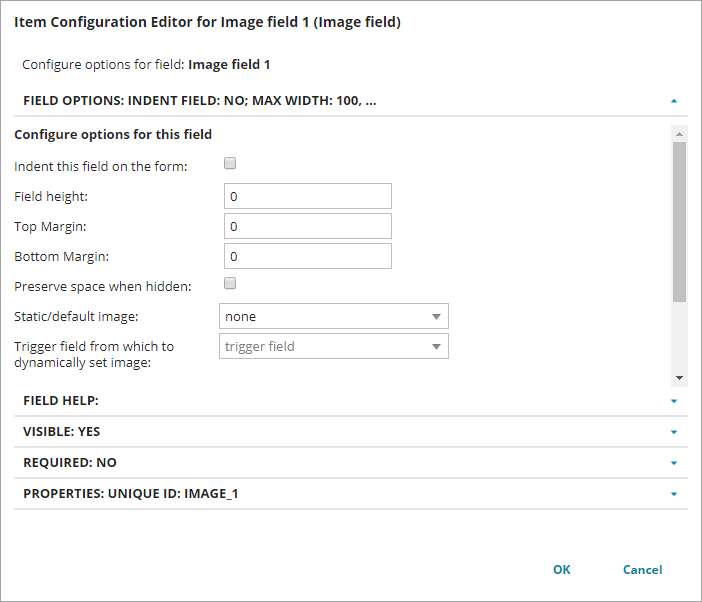The width and height of the screenshot is (702, 602).
Task: Click the scroll up arrow
Action: pos(680,134)
